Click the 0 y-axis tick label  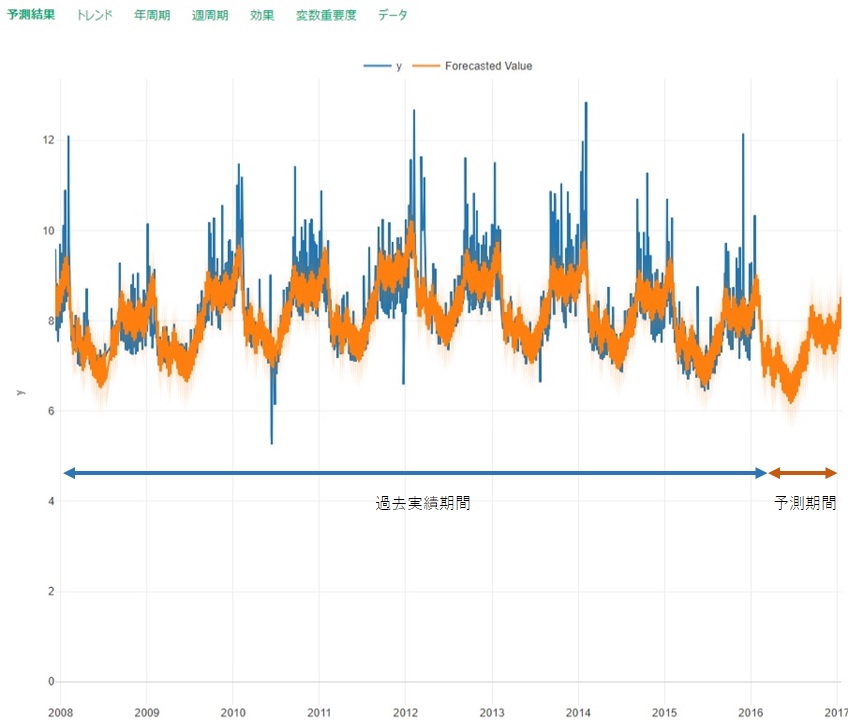coord(51,682)
